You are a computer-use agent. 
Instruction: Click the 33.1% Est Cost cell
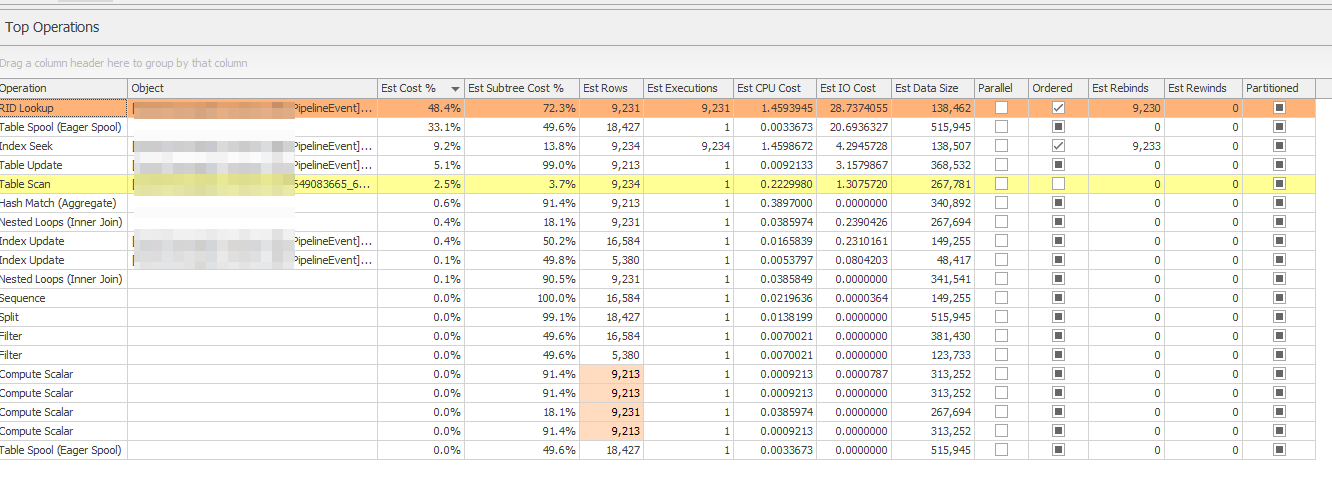421,127
